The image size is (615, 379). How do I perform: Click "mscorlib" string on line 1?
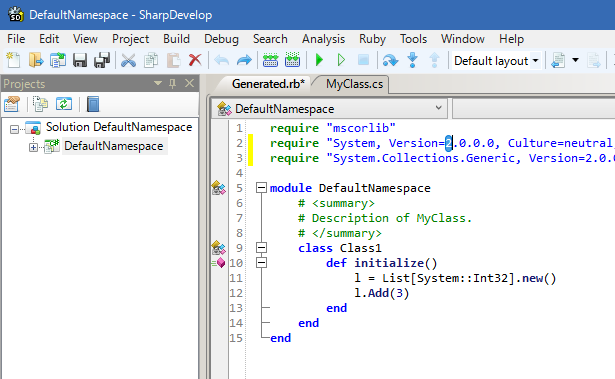pyautogui.click(x=361, y=128)
